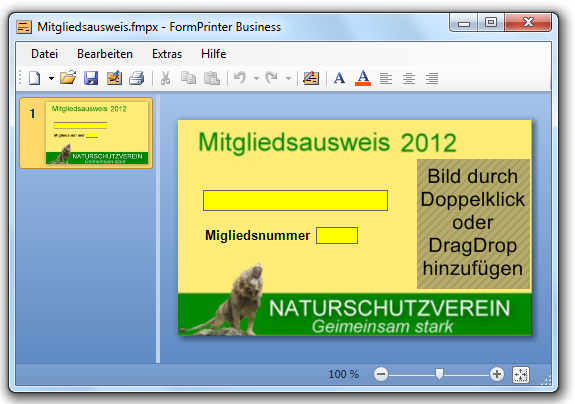Click the New document icon

point(34,78)
